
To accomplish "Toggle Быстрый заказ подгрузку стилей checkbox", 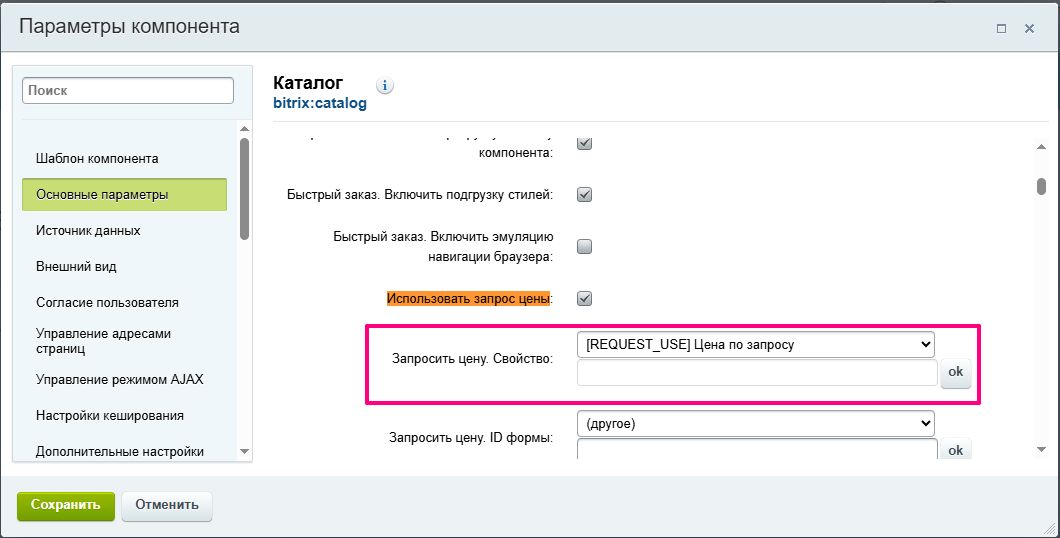I will pos(585,195).
